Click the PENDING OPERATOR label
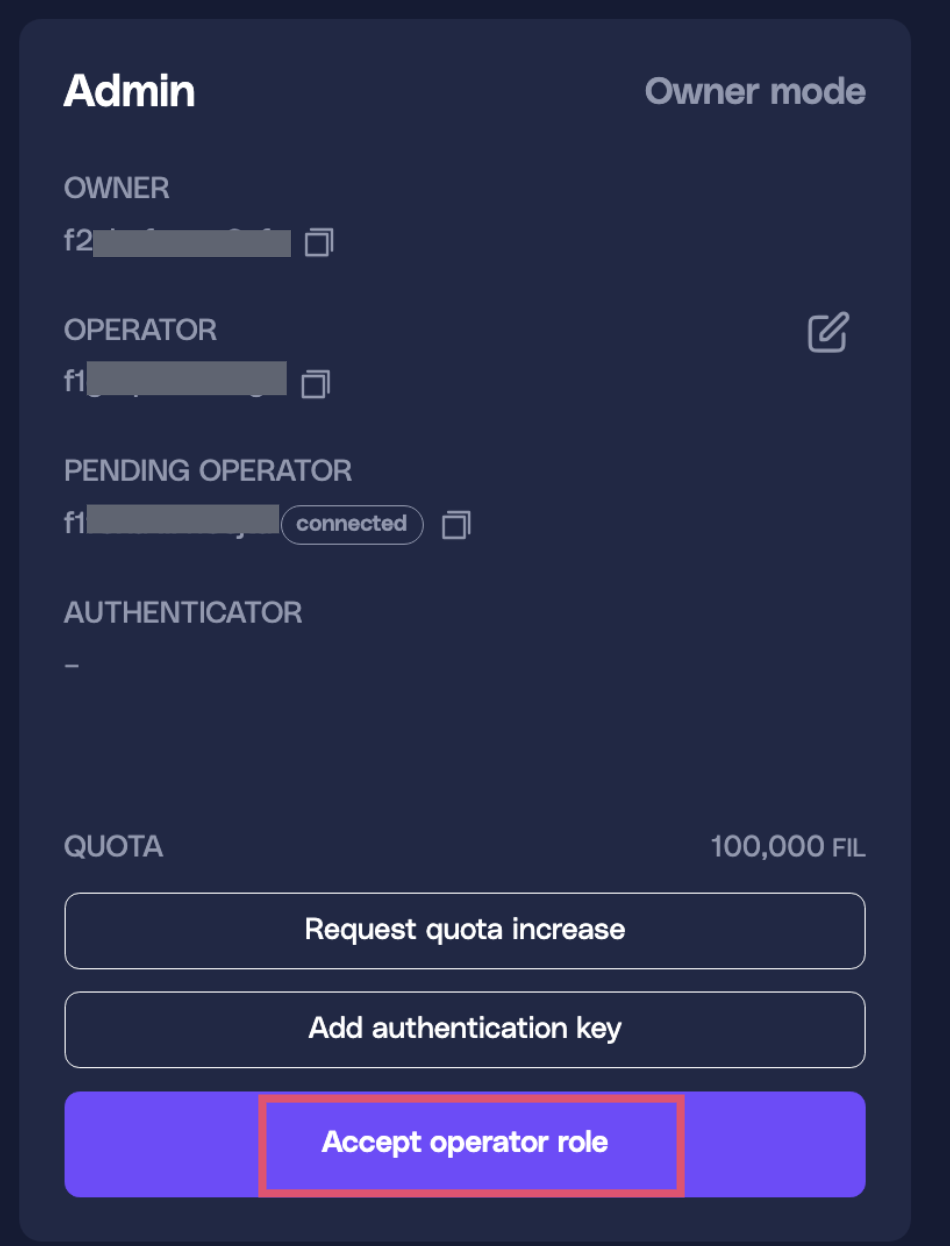 208,471
